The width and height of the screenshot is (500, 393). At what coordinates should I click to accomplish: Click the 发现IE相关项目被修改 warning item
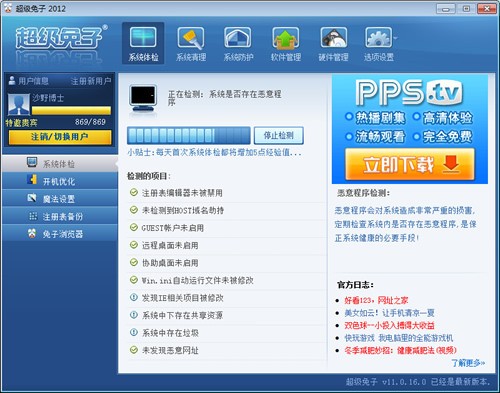tap(183, 298)
